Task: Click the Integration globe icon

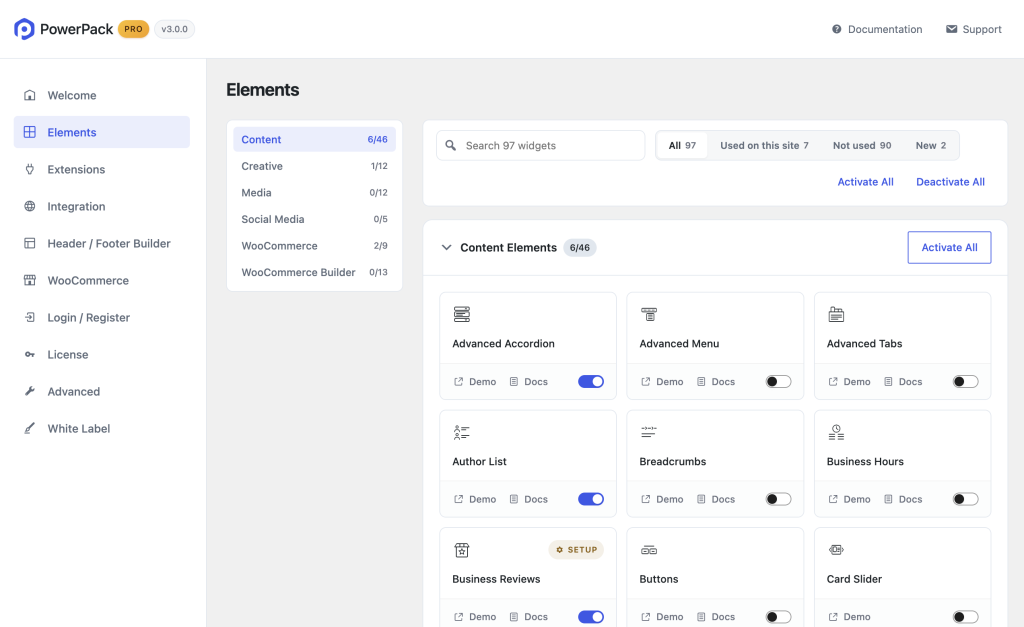Action: click(29, 206)
